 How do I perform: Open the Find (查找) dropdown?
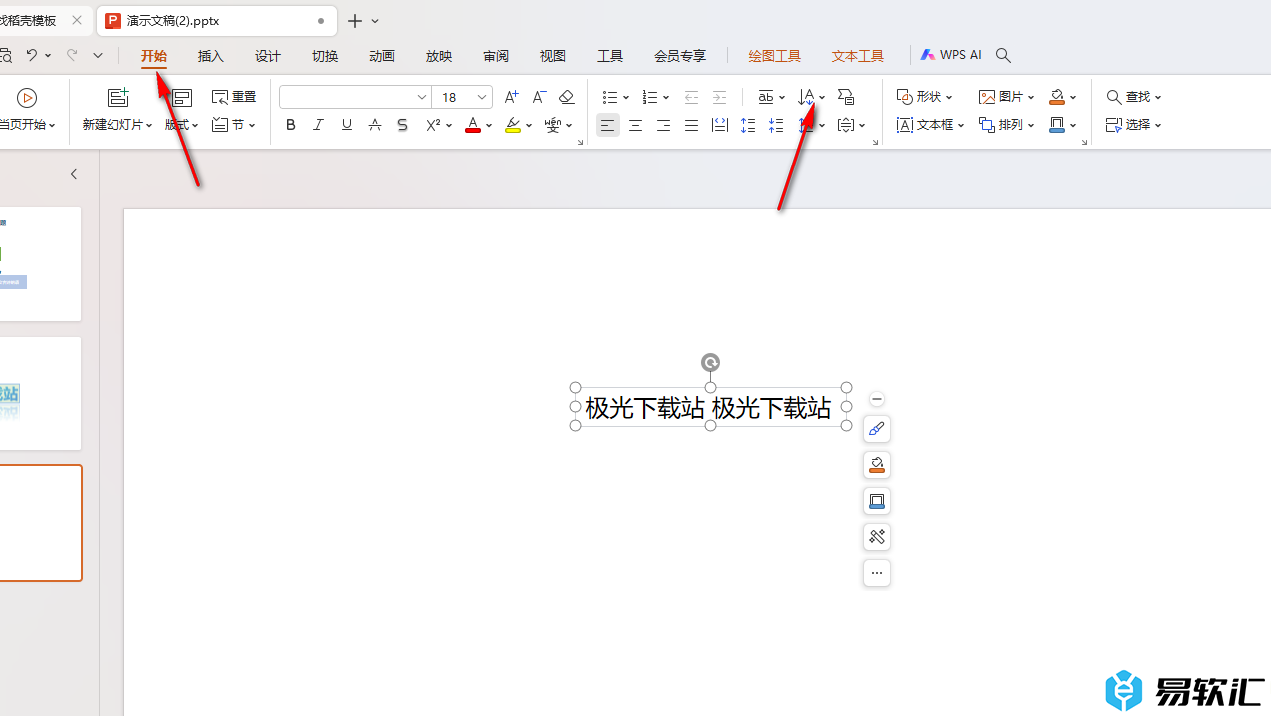point(1134,97)
